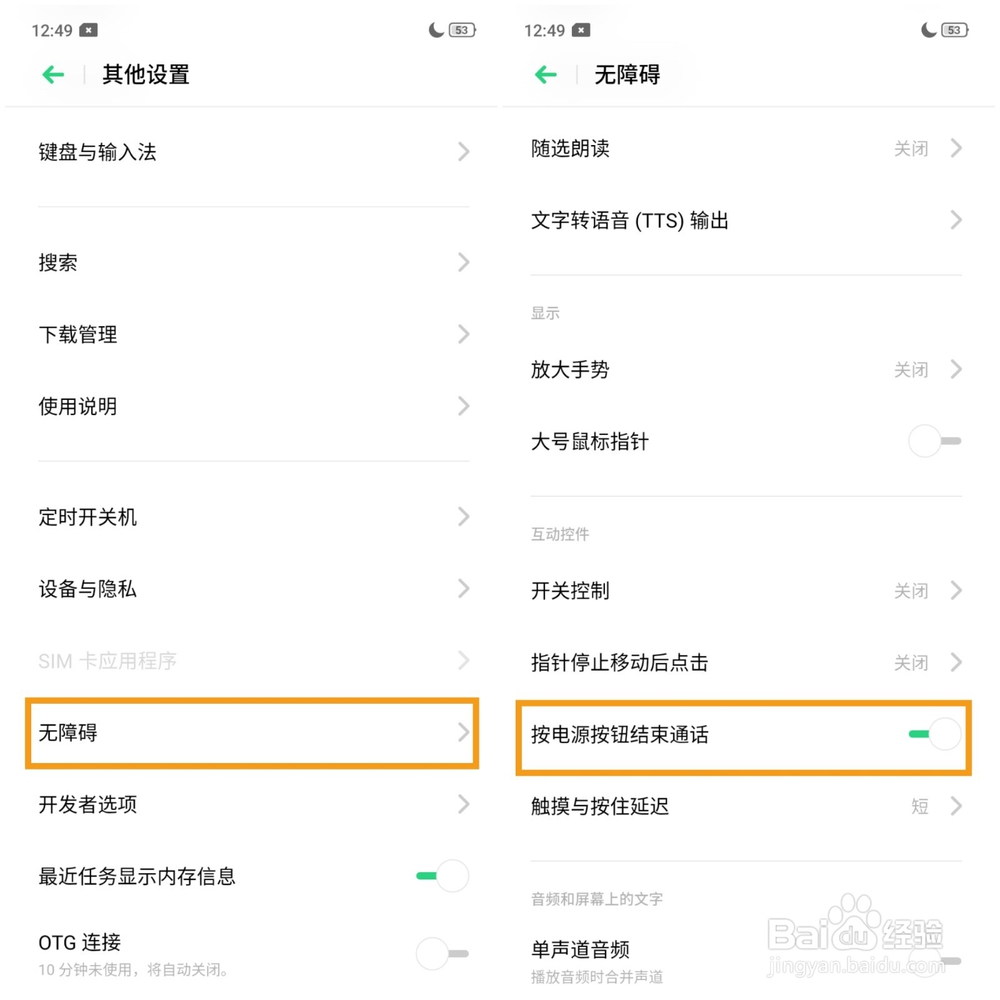The image size is (1000, 1000).
Task: Open 无障碍 menu entry
Action: coord(250,733)
